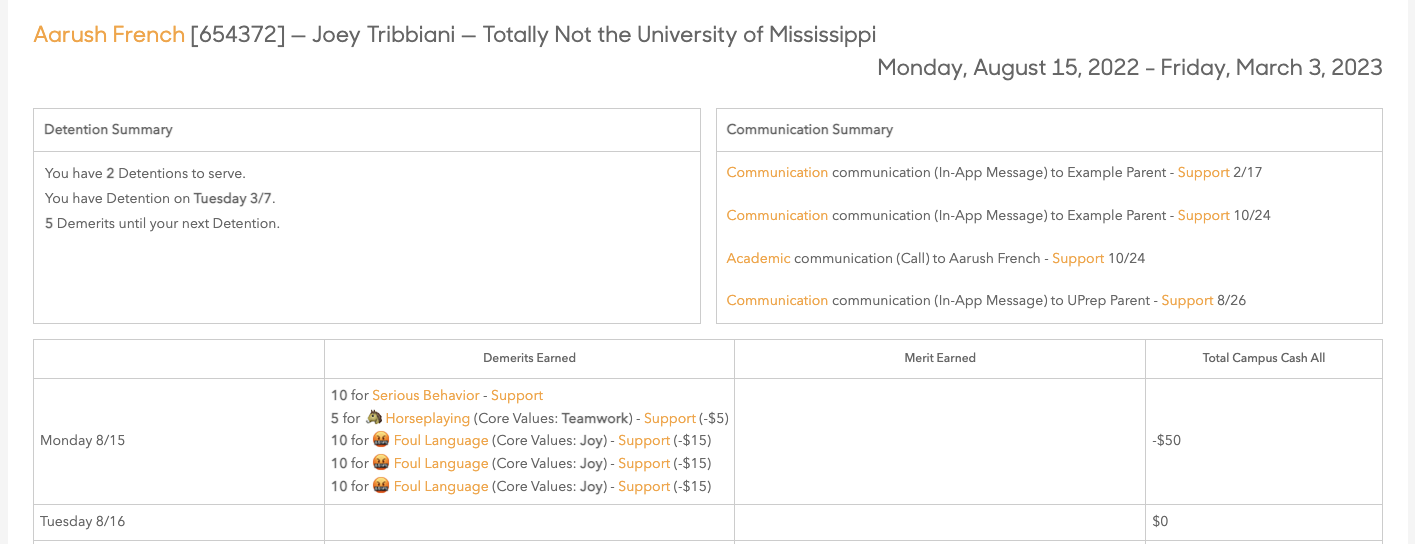1415x544 pixels.
Task: Click Support link dated 2/17
Action: click(1203, 172)
